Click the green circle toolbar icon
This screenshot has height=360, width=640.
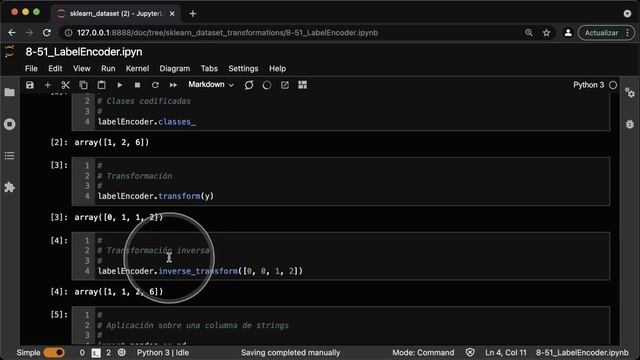[267, 85]
